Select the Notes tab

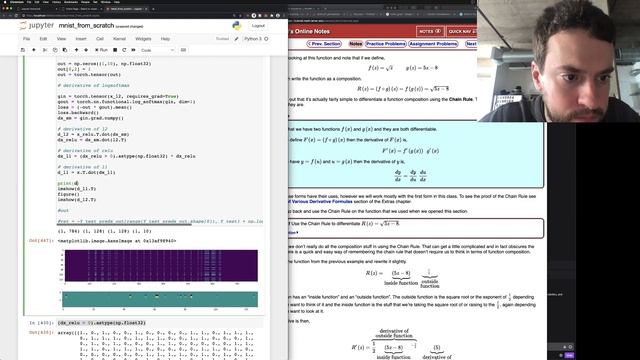356,44
